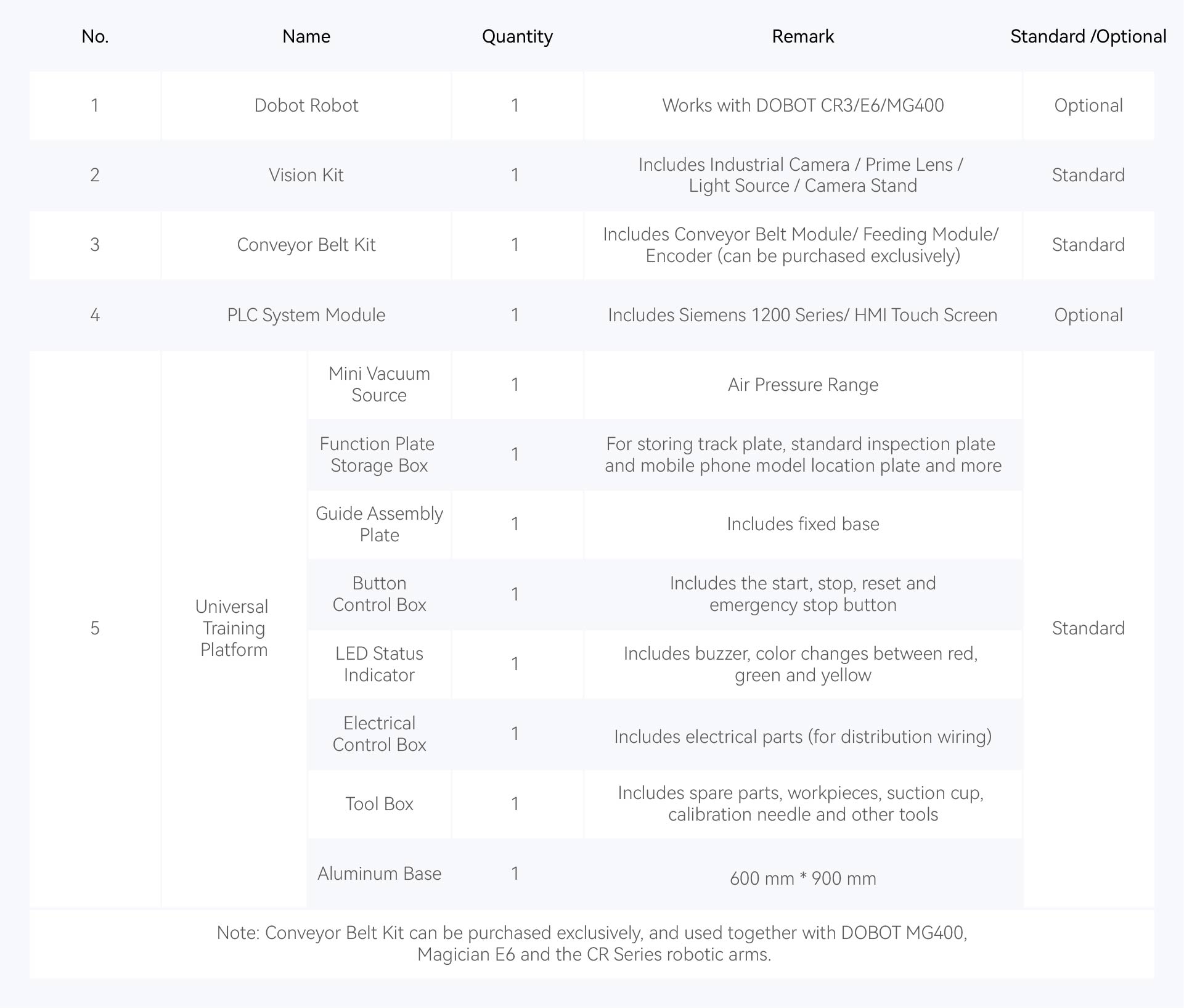The image size is (1184, 1008).
Task: Click the "Name" column header
Action: pos(306,36)
